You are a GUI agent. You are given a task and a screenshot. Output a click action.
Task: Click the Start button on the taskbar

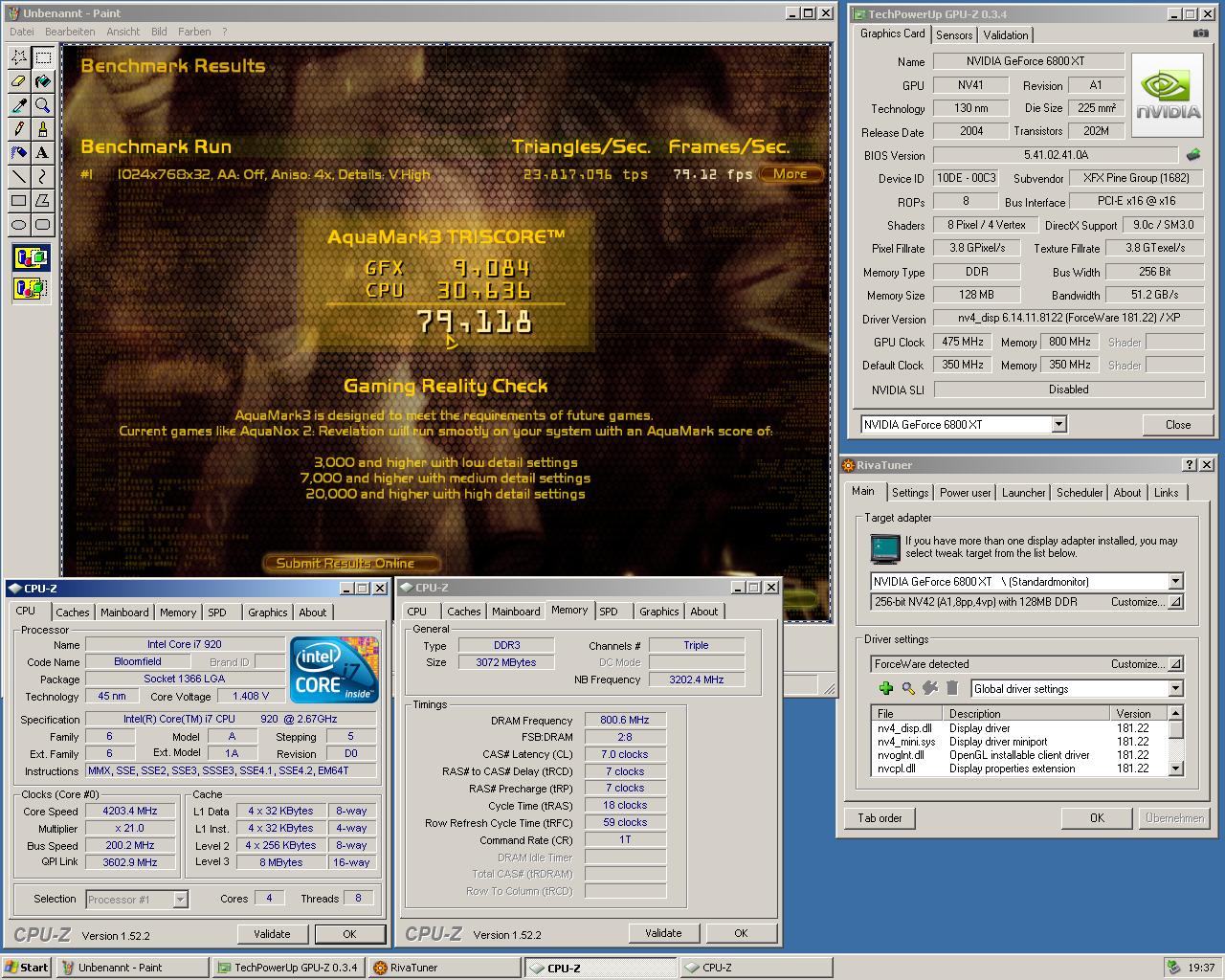pos(27,968)
